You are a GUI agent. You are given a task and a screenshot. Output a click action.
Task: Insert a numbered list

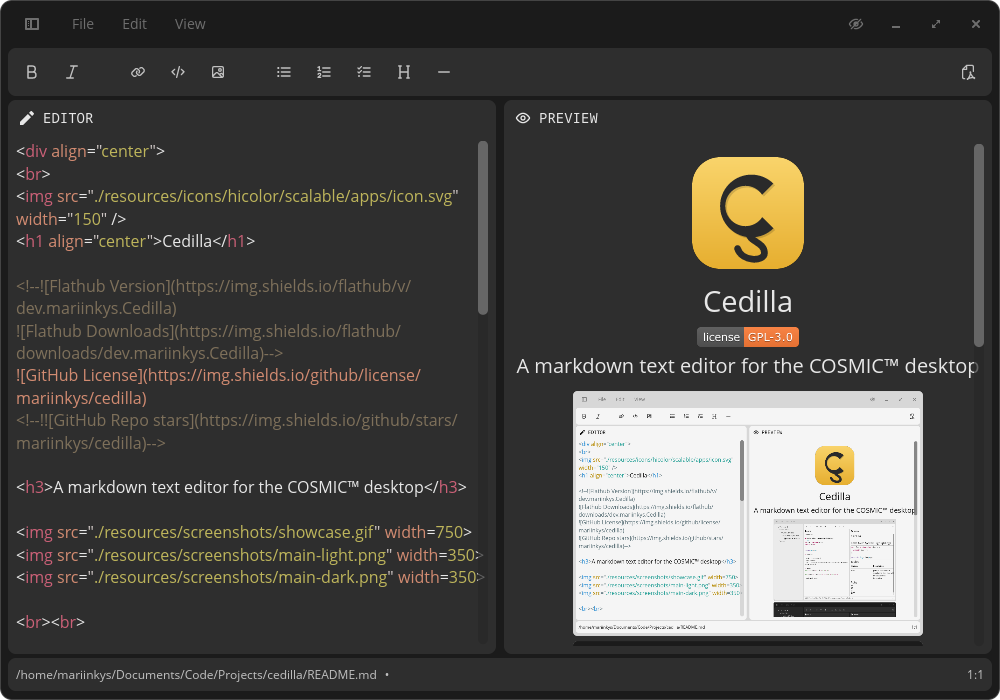(324, 72)
